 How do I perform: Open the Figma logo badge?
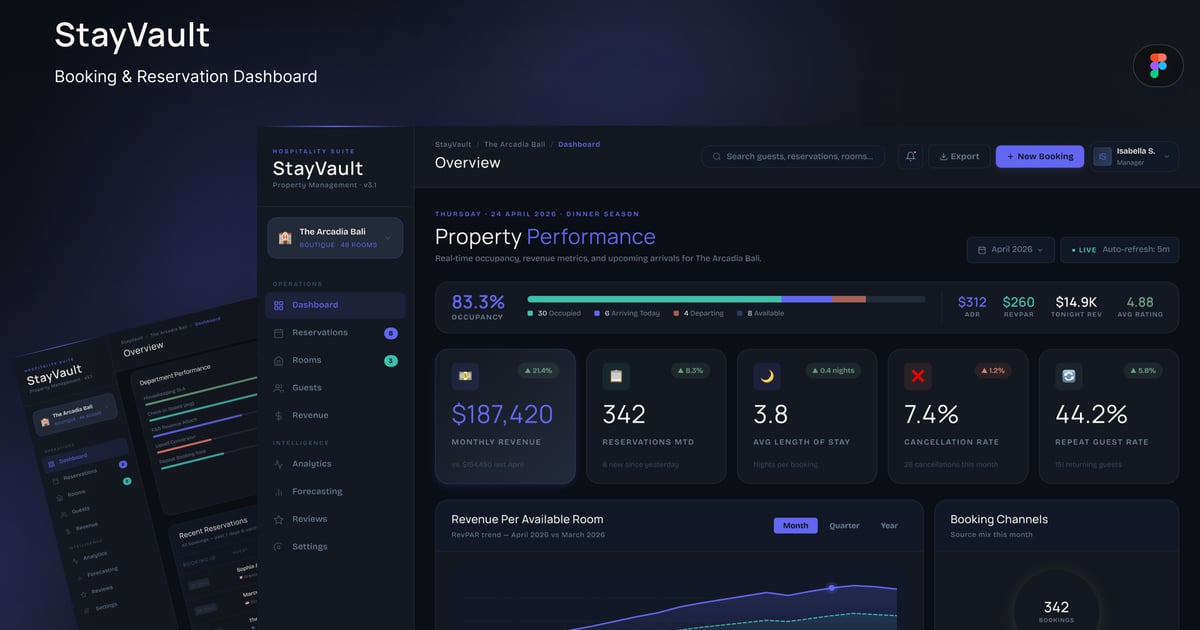1158,66
